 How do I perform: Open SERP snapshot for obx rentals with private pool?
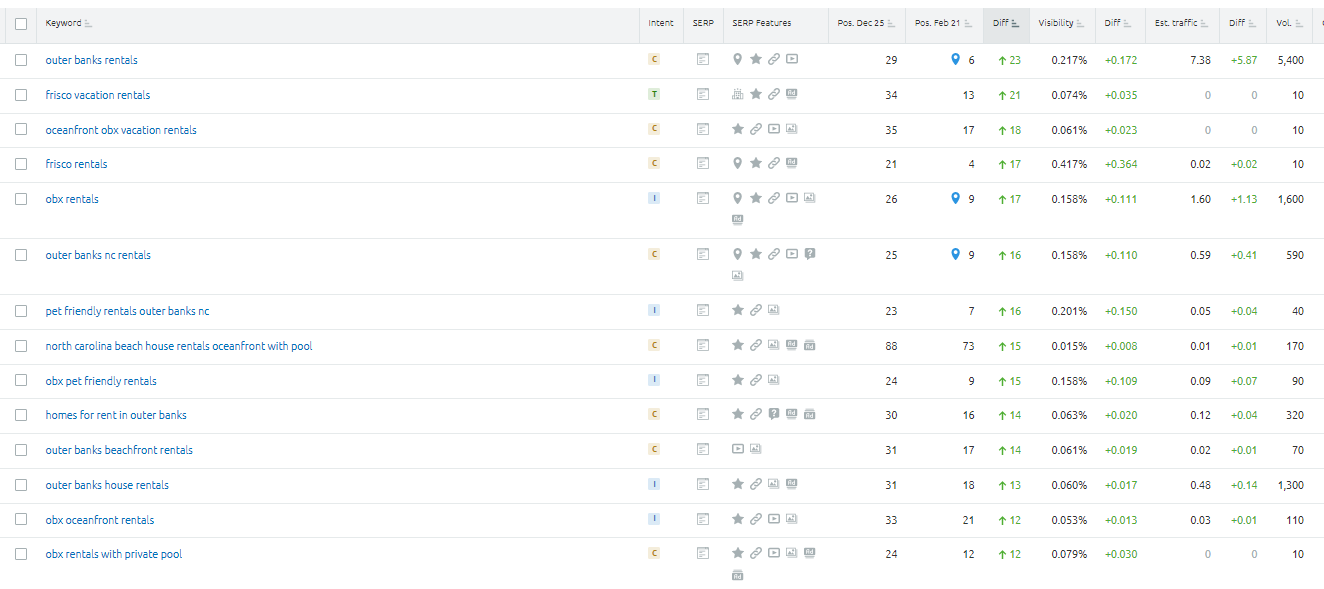click(703, 554)
